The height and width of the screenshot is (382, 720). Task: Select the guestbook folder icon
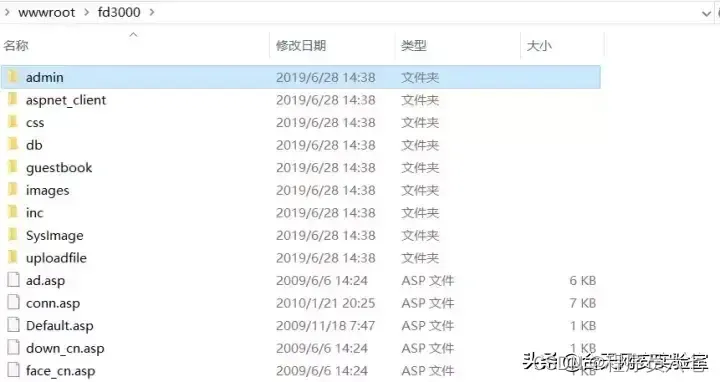[x=13, y=167]
